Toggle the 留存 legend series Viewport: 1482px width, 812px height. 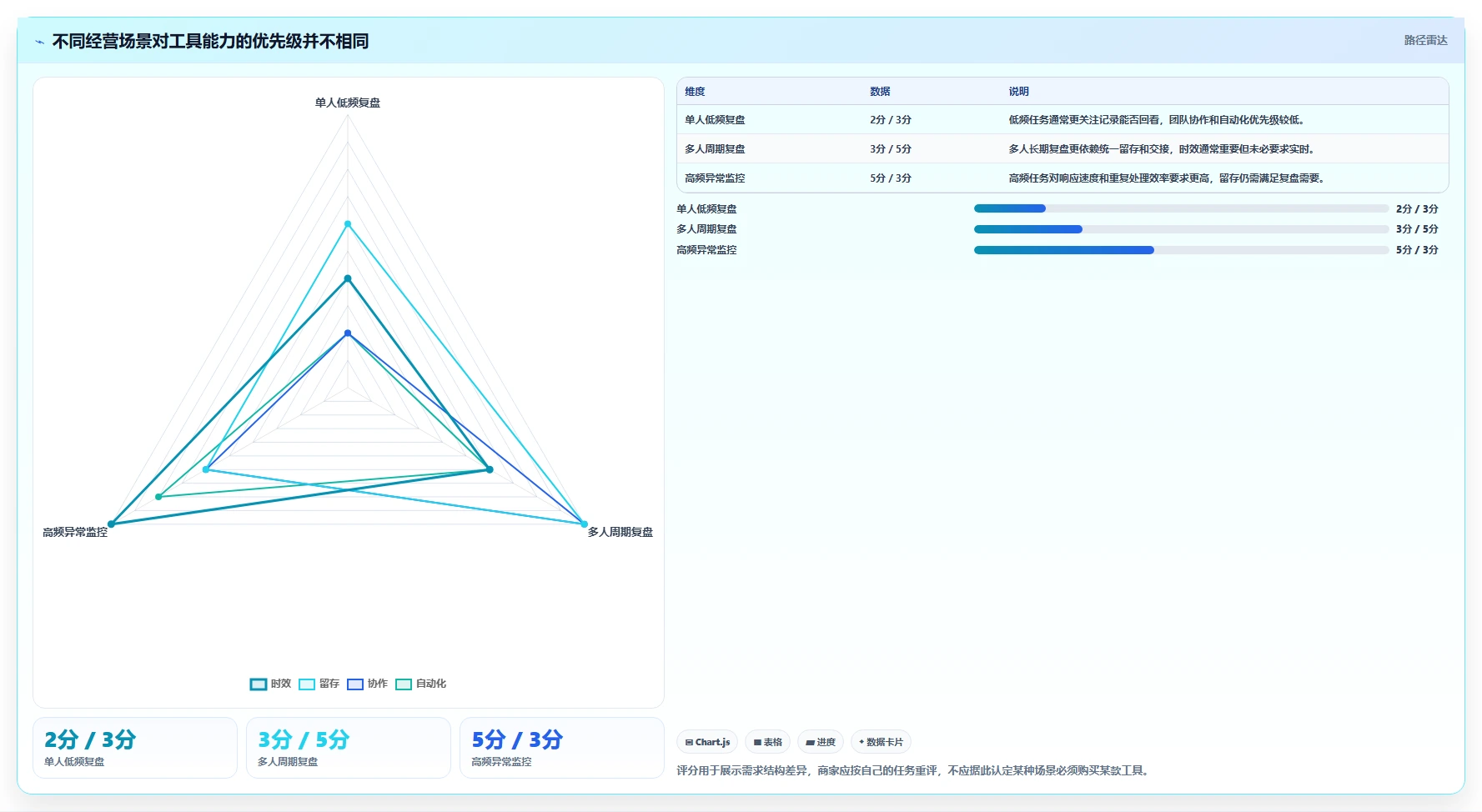pos(319,684)
